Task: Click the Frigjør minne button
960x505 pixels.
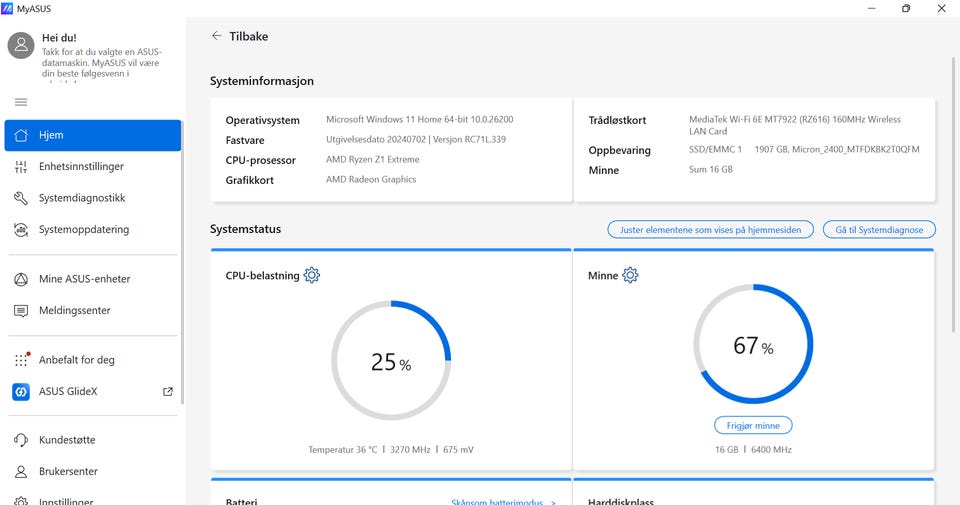Action: click(753, 425)
